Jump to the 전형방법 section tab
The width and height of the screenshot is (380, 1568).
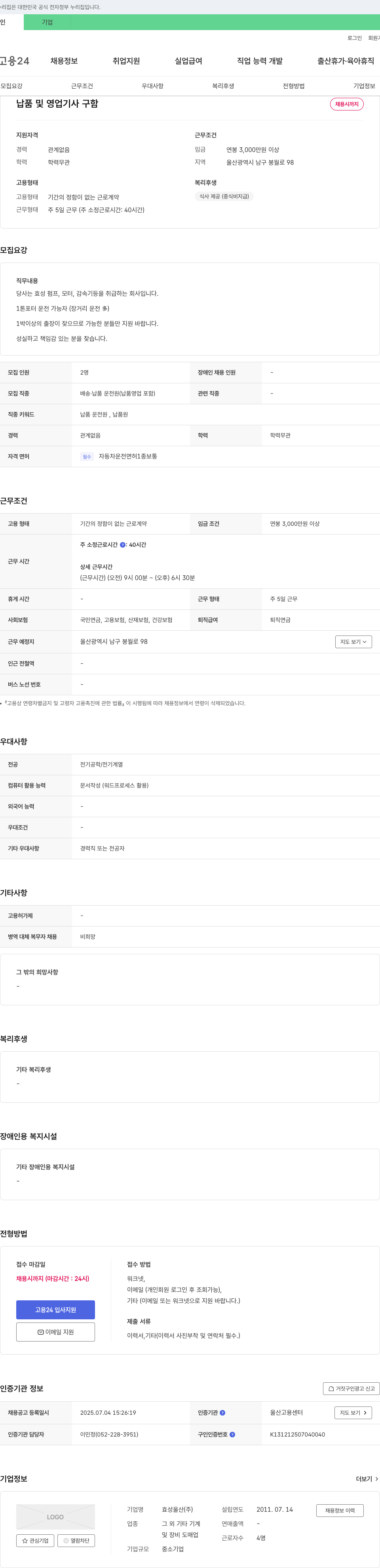pyautogui.click(x=294, y=86)
